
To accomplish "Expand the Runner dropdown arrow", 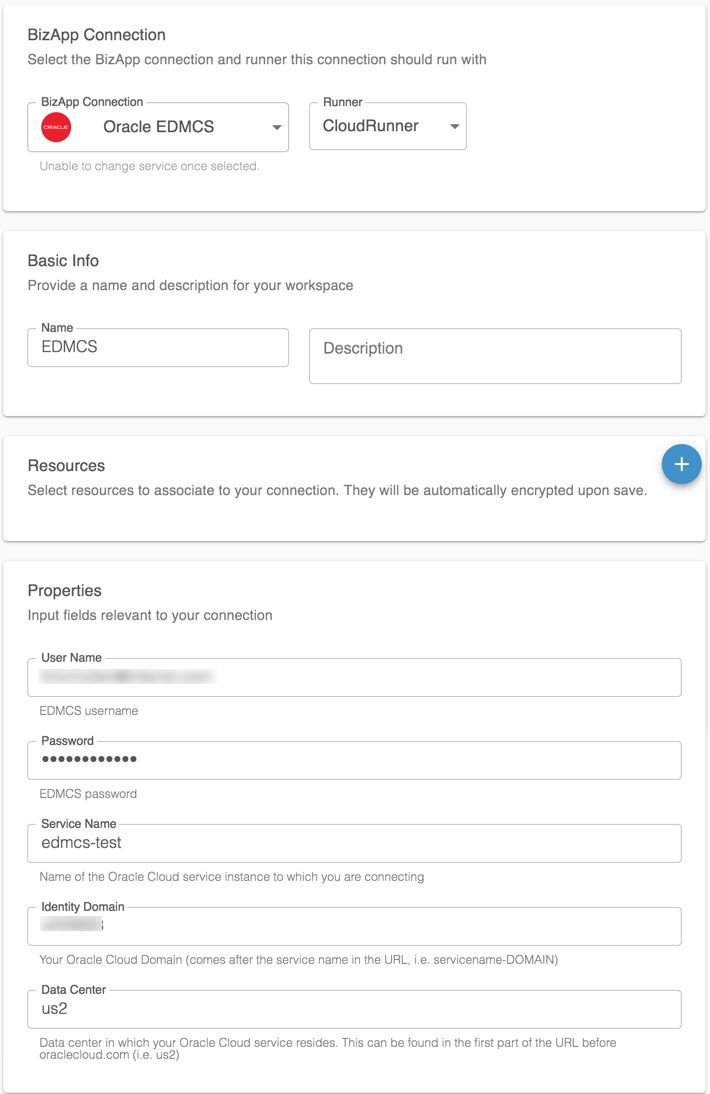I will 454,127.
